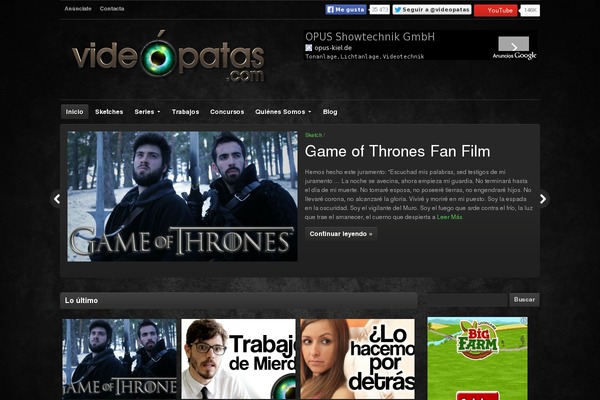Click the opus-kiel.de ad link
The image size is (600, 400).
click(x=333, y=48)
